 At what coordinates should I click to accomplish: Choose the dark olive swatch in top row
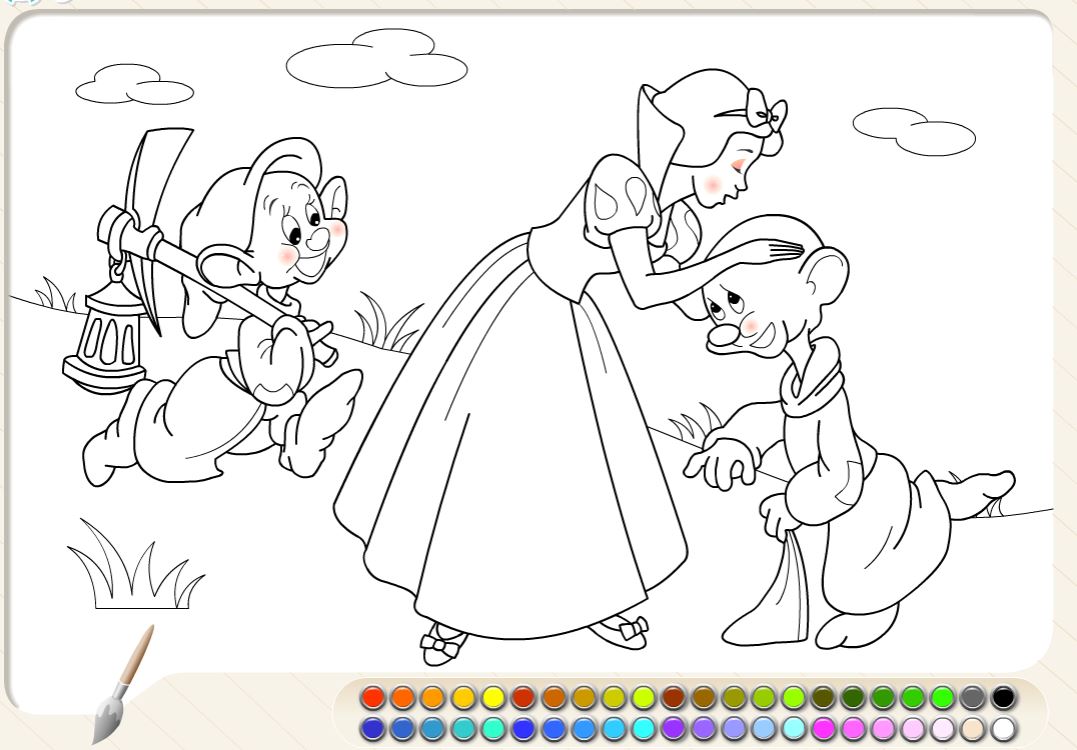[822, 698]
